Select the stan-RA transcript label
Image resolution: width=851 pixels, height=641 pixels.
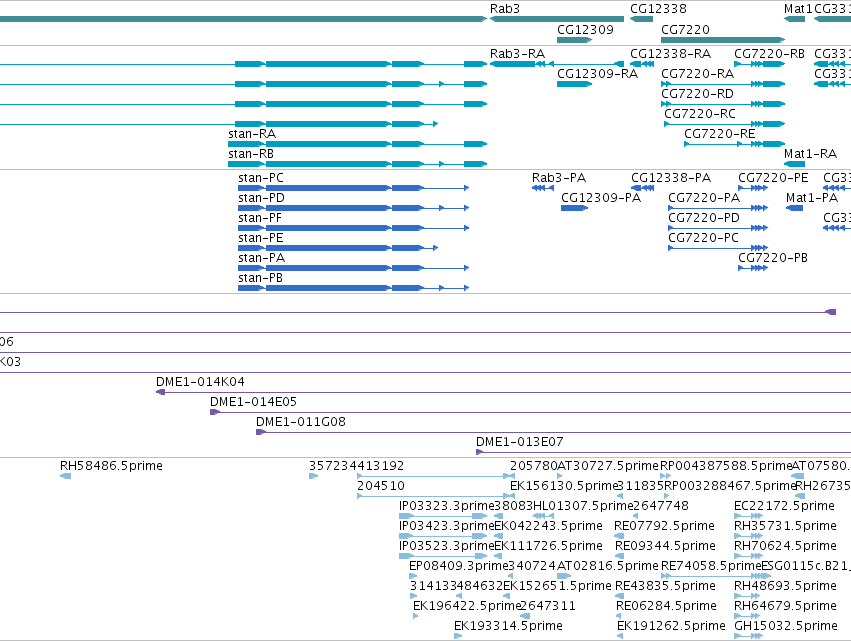(x=252, y=134)
